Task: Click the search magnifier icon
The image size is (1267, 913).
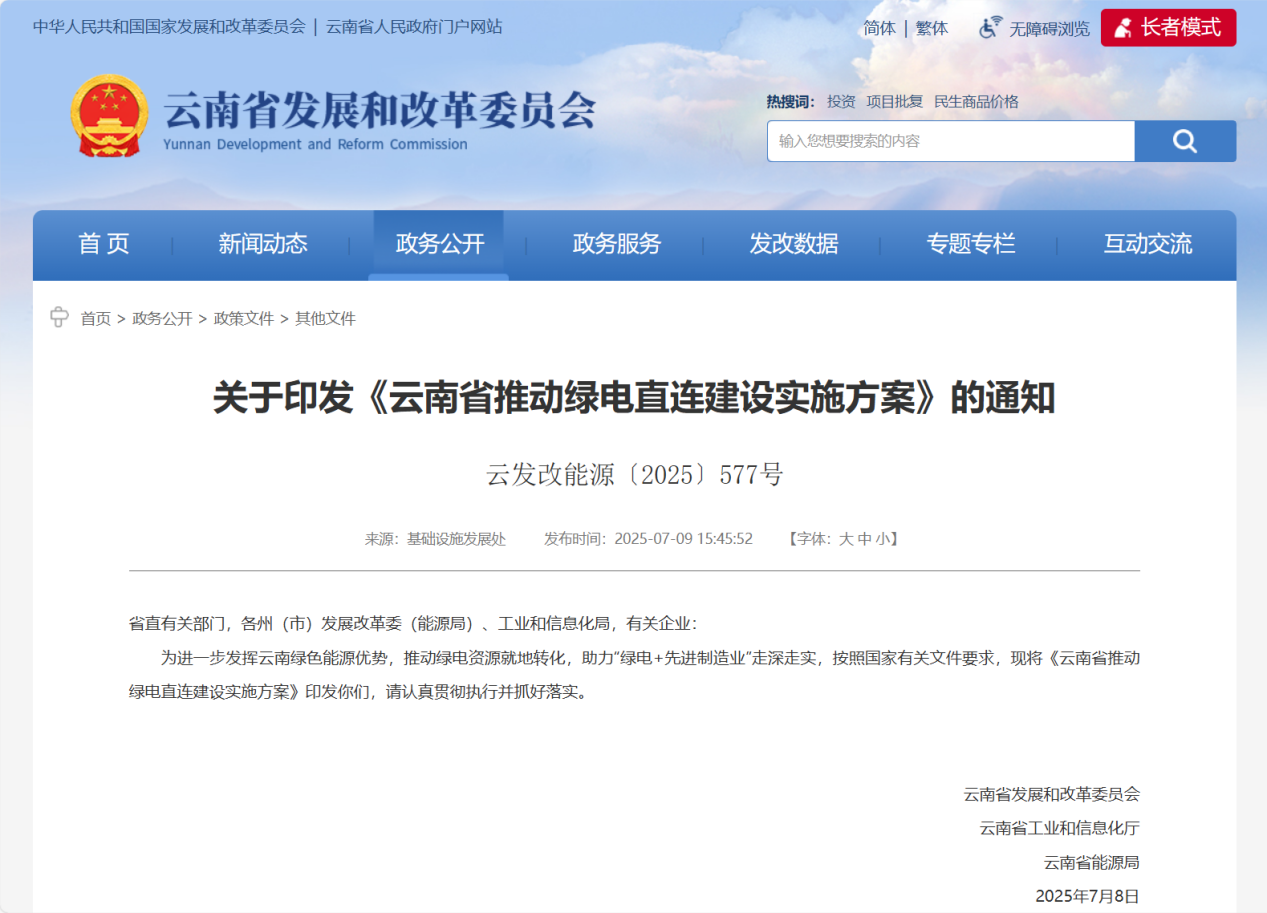Action: click(1185, 140)
